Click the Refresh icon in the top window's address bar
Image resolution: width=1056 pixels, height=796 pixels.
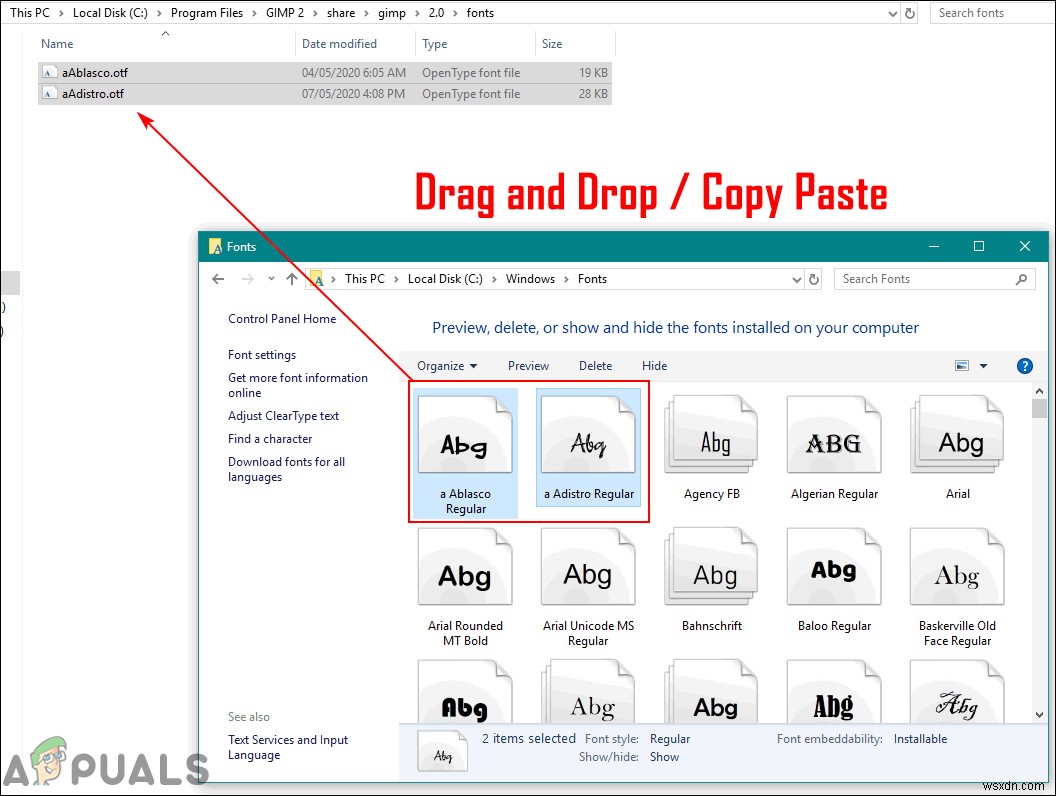click(910, 13)
